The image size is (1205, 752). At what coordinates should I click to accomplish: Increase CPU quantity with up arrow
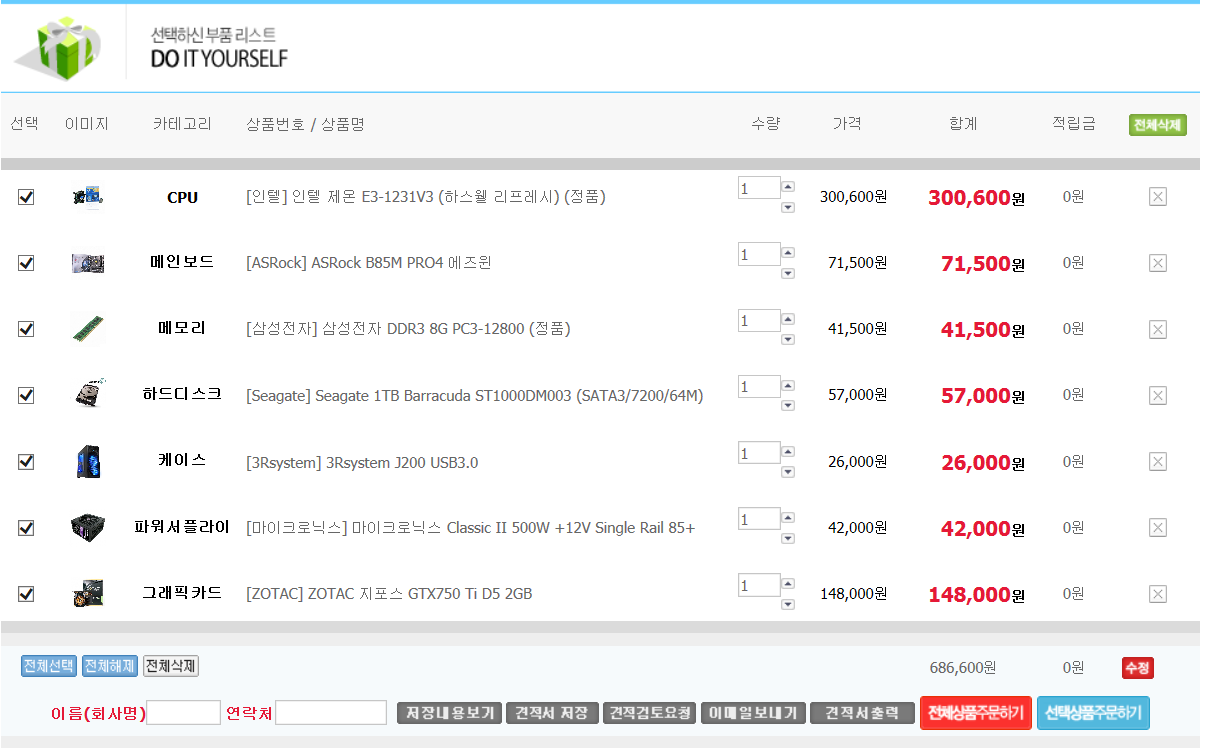788,186
